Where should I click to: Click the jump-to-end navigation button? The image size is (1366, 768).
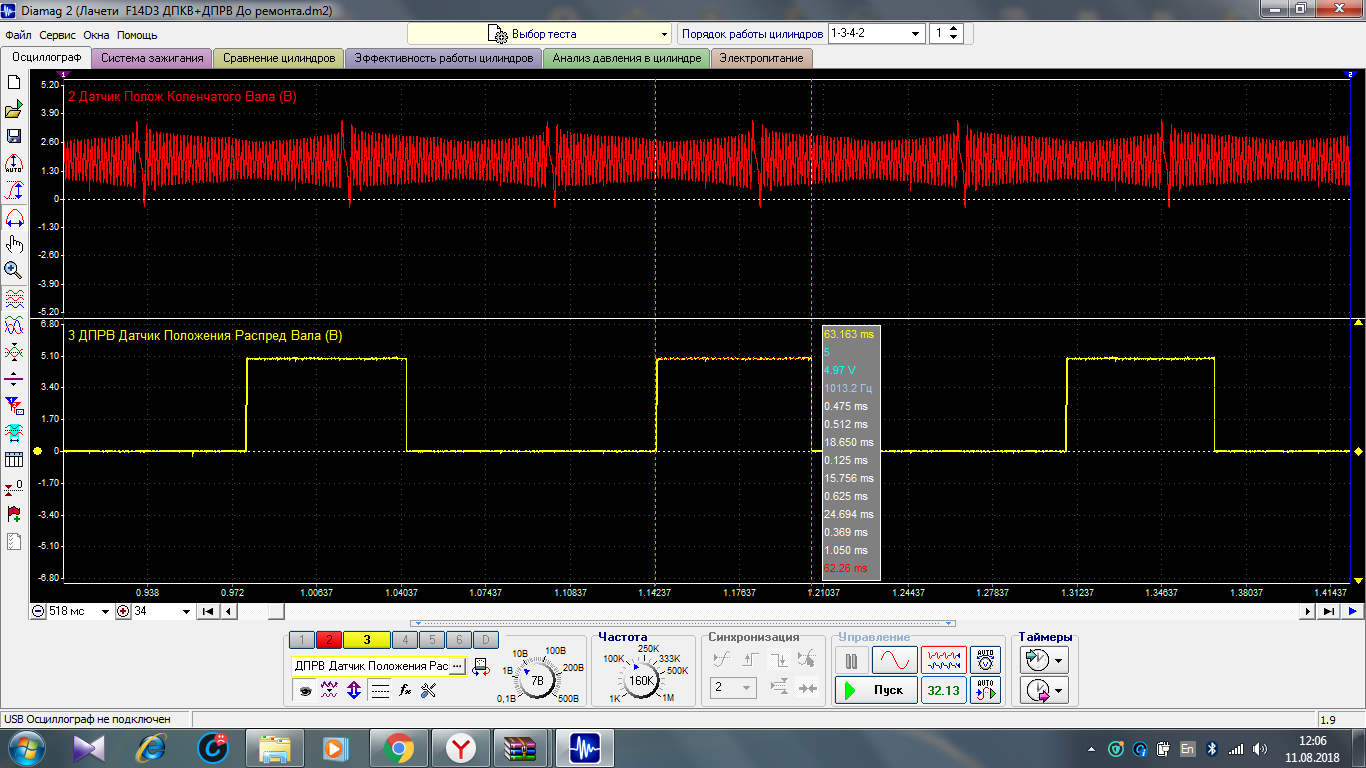pos(1329,611)
